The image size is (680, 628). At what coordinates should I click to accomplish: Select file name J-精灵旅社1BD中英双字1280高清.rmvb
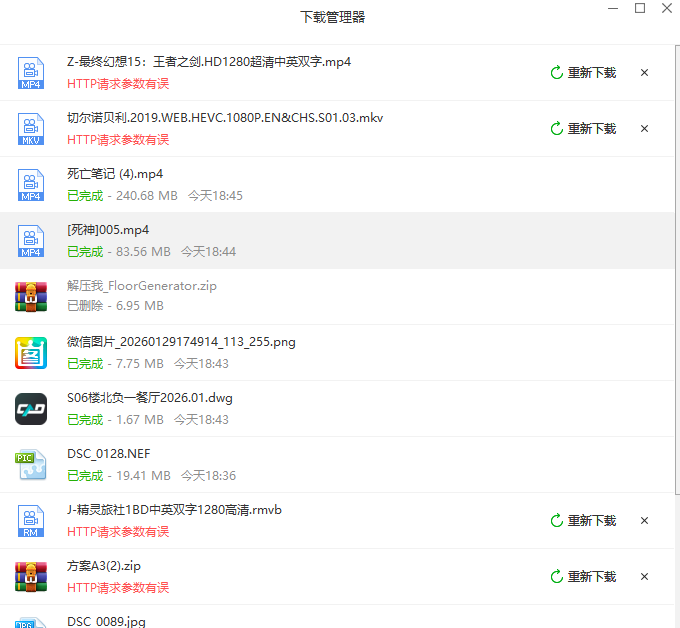[174, 510]
